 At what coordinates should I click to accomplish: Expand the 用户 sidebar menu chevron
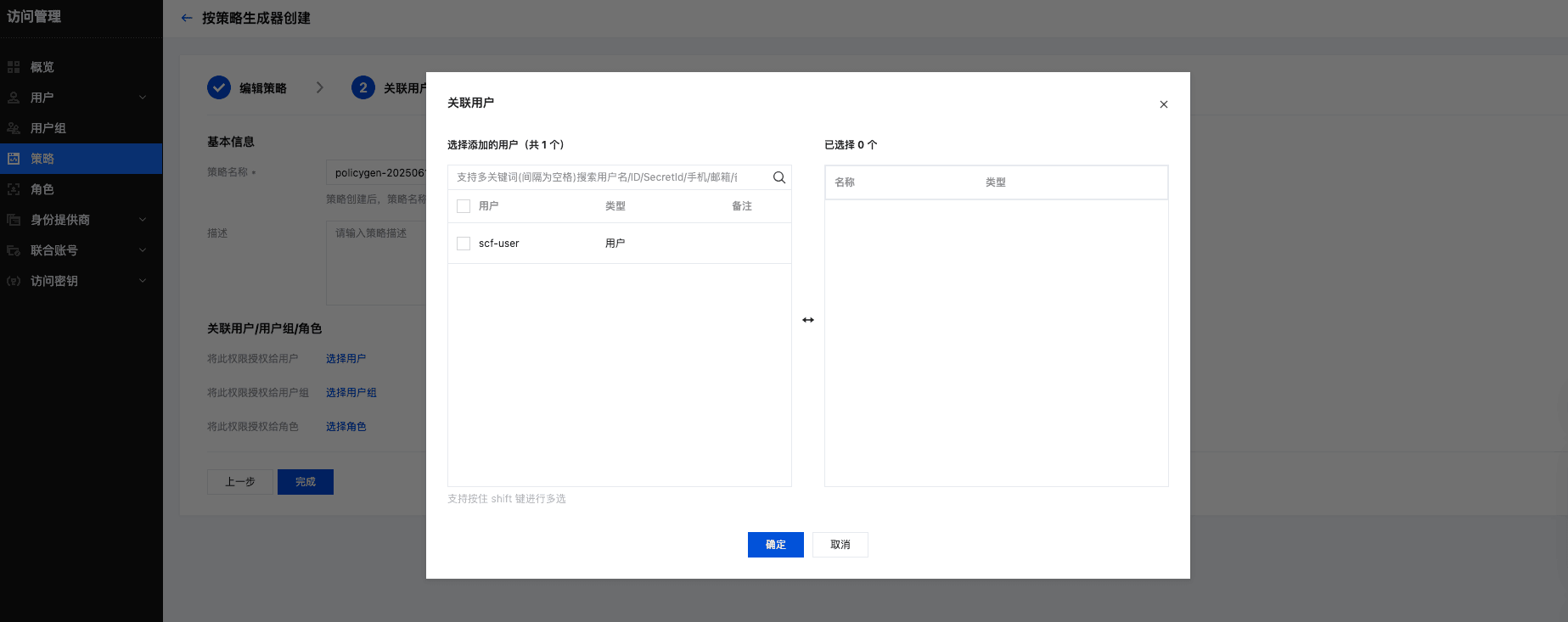[143, 98]
